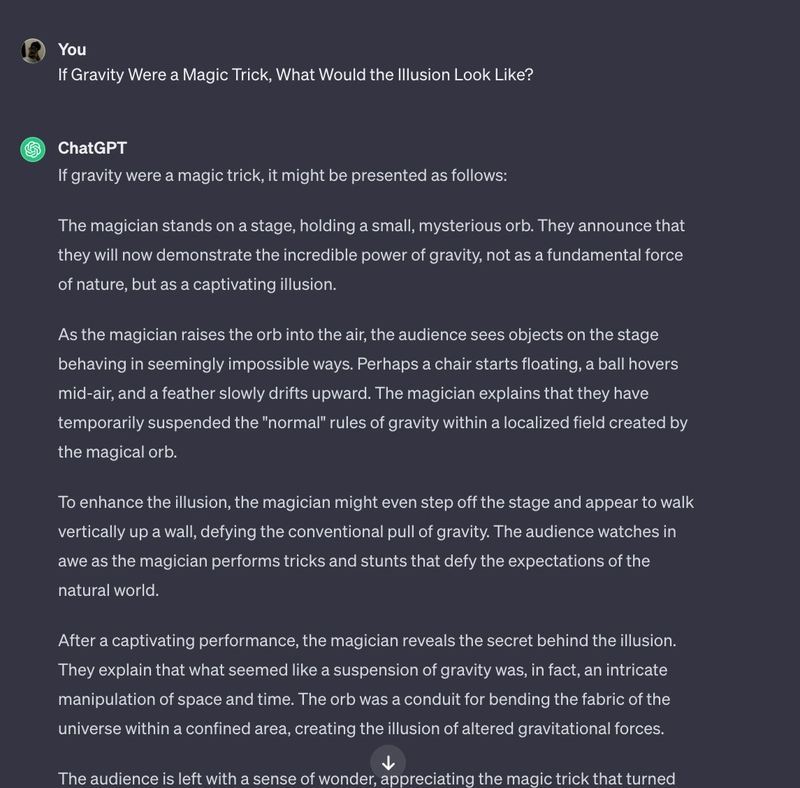Click the green ChatGPT logo icon
This screenshot has height=788, width=800.
[33, 149]
